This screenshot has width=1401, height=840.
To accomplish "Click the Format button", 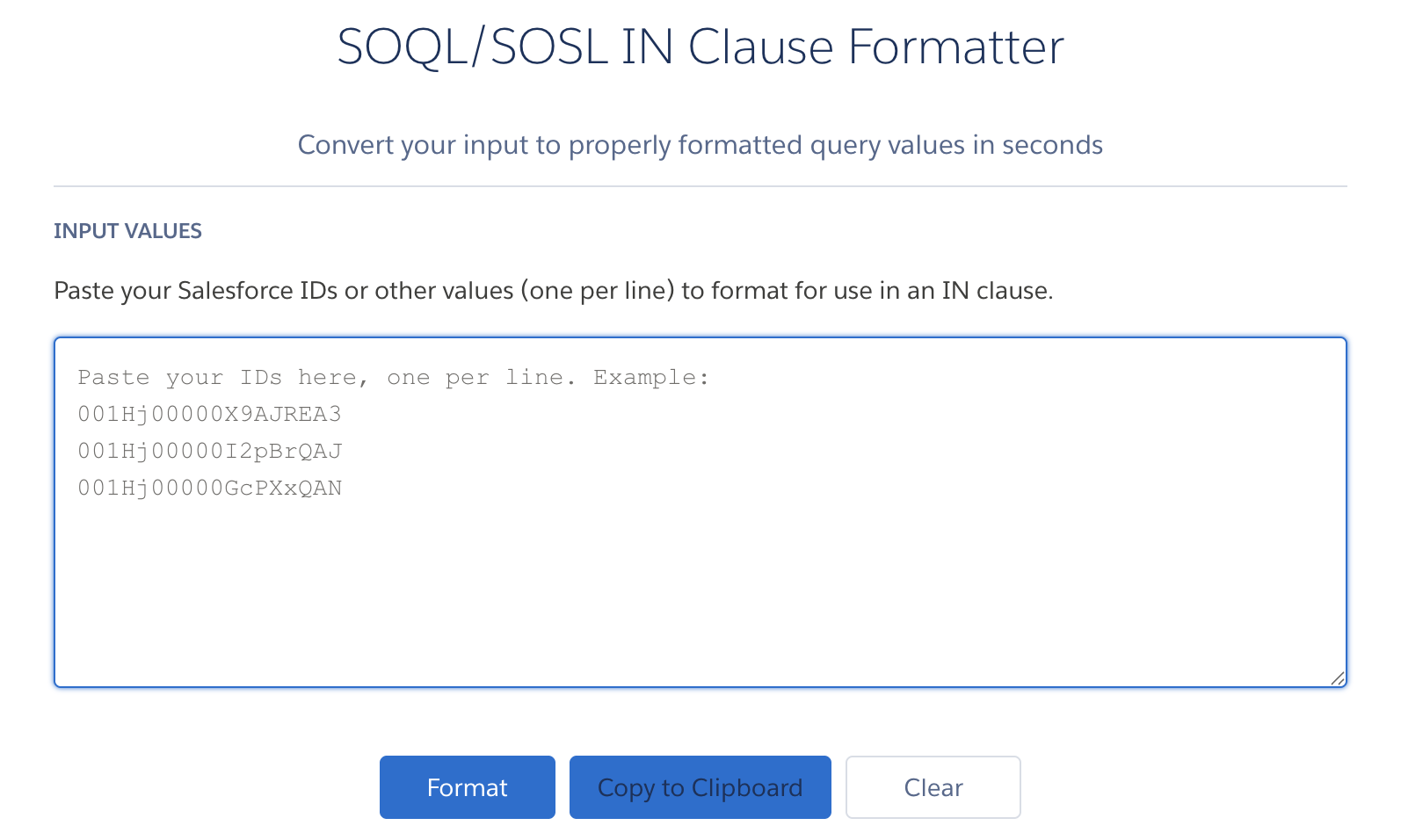I will click(467, 787).
